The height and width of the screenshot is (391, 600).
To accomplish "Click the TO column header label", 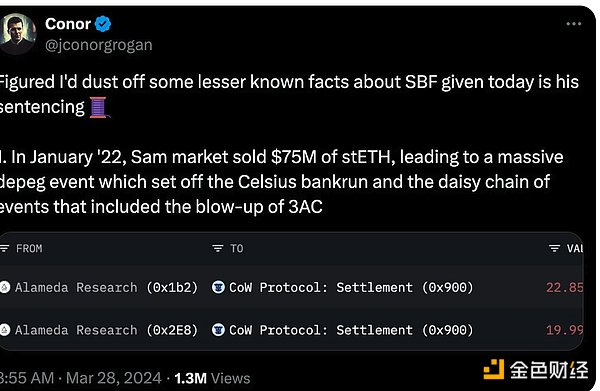I will [x=236, y=249].
